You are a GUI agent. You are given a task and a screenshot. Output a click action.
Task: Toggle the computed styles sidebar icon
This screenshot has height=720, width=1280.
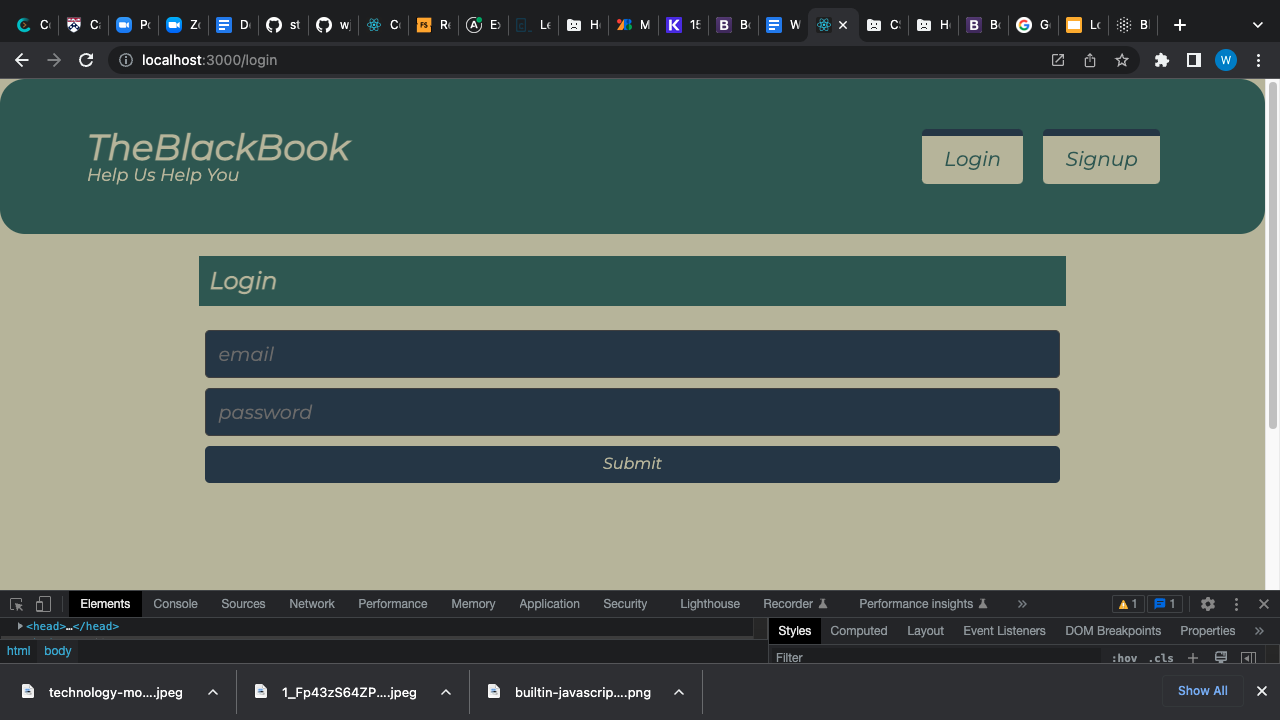1248,658
